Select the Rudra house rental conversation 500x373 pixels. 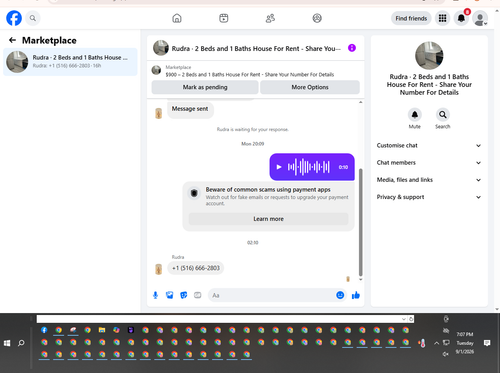(70, 62)
